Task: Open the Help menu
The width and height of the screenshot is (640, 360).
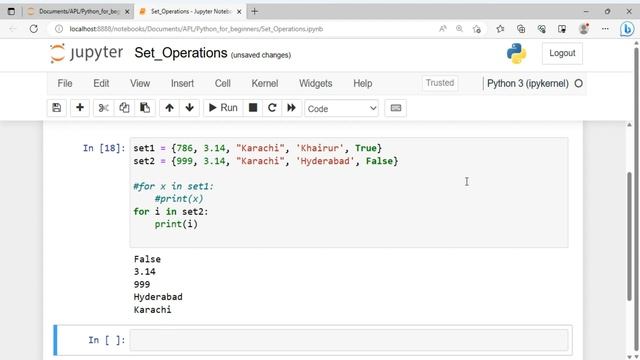Action: click(362, 84)
